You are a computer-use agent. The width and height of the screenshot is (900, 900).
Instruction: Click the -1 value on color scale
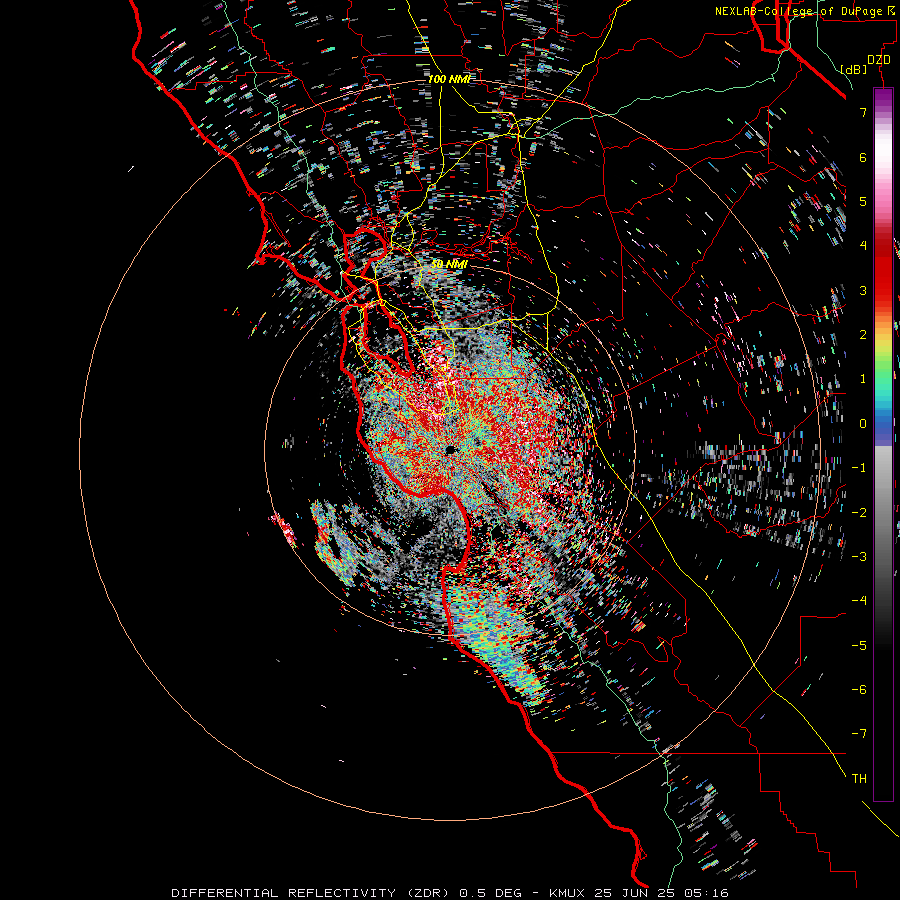[x=859, y=468]
